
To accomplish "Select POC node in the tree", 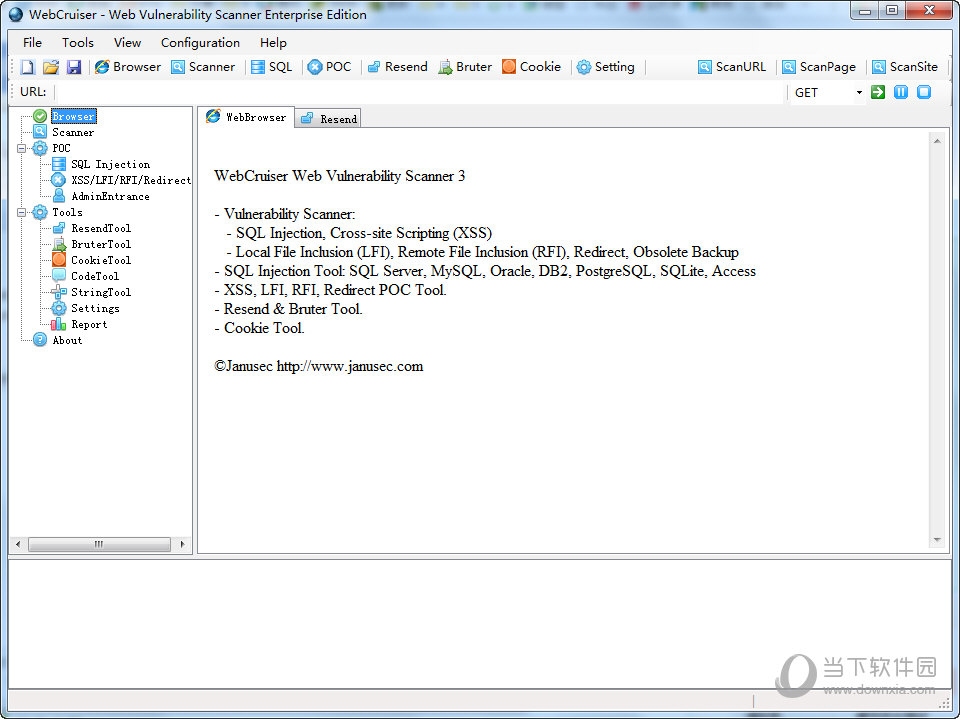I will [61, 148].
